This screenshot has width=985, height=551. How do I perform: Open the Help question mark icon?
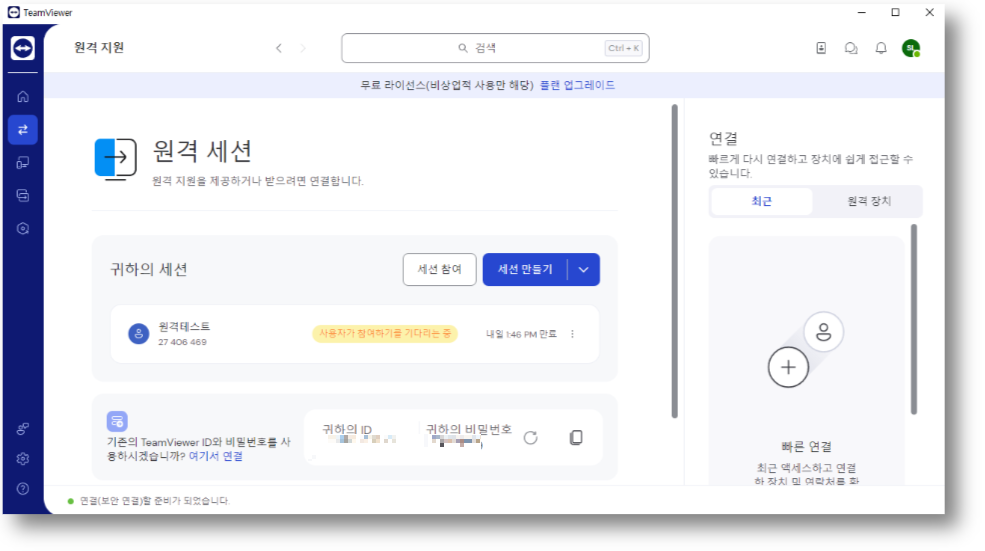(23, 489)
